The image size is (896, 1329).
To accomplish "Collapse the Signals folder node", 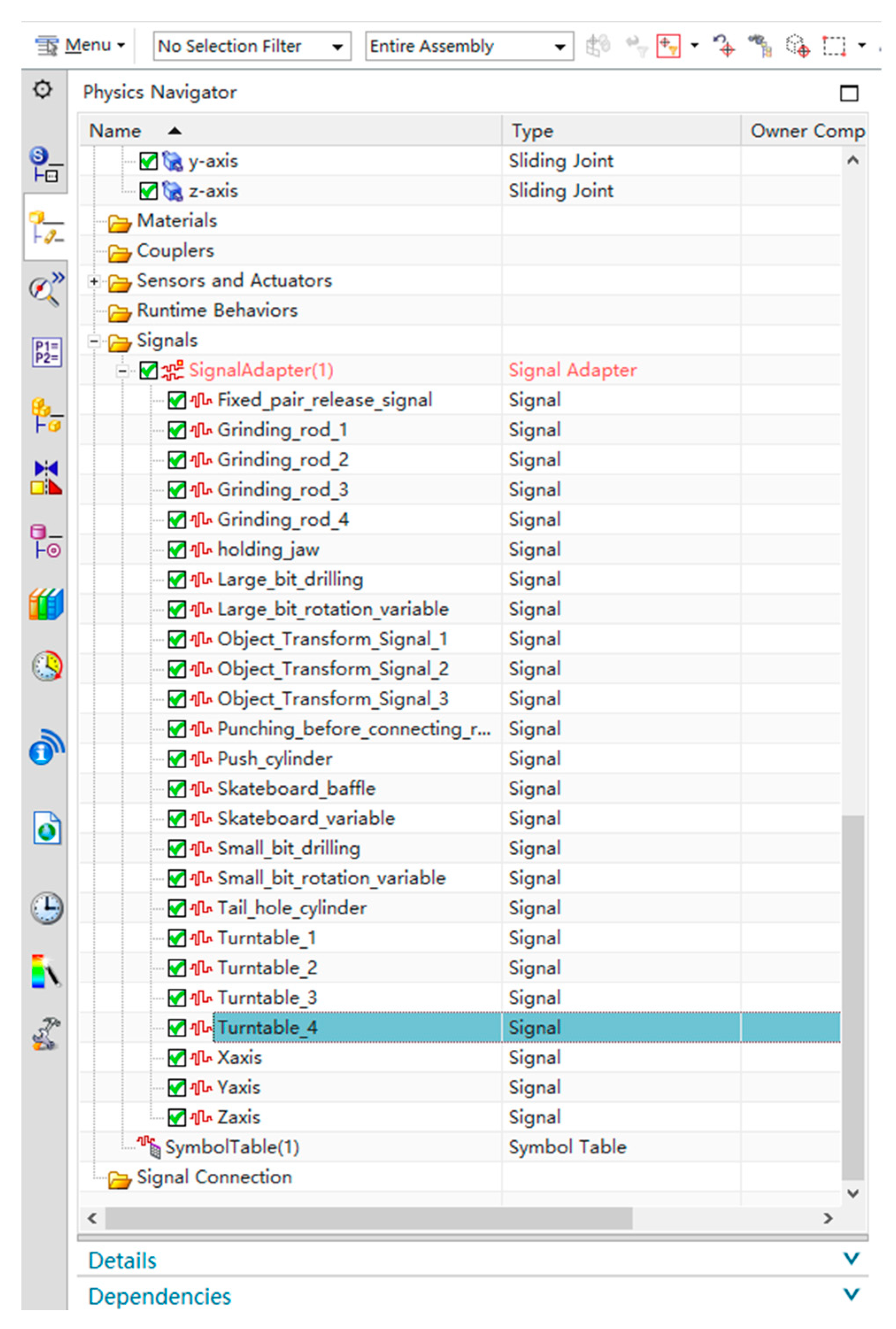I will (94, 341).
